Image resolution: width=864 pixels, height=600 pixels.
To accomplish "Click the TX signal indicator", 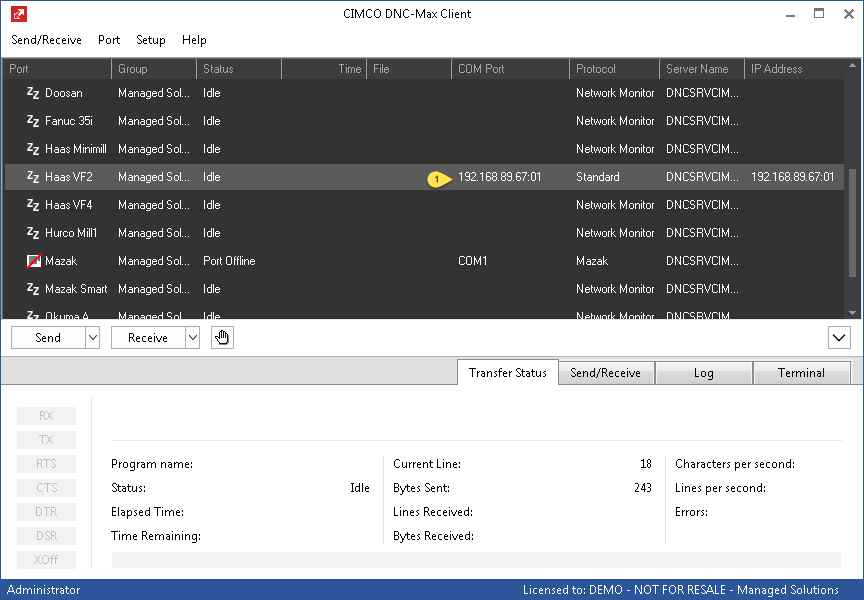I will pos(46,440).
